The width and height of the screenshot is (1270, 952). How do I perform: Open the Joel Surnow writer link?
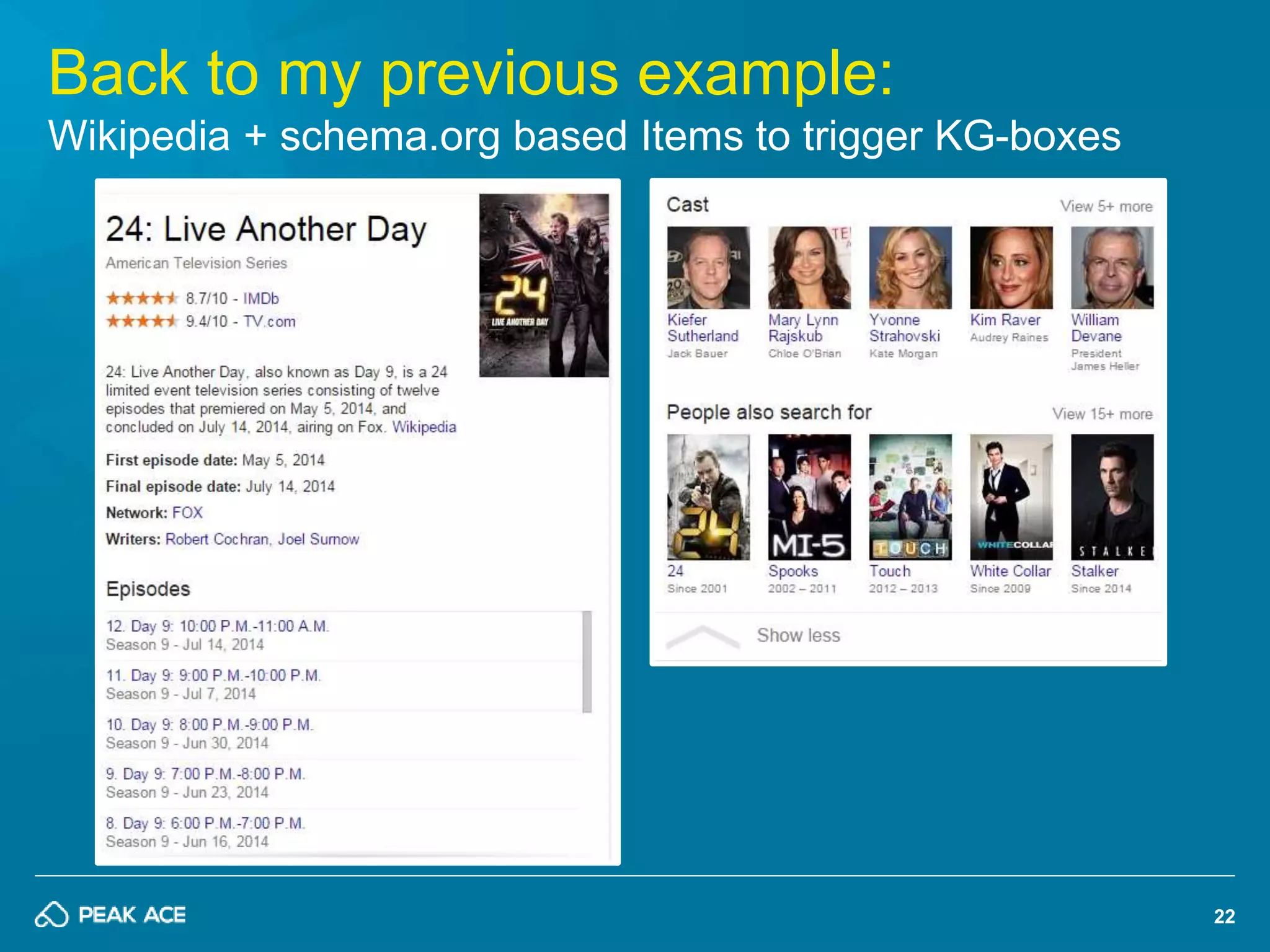coord(318,539)
